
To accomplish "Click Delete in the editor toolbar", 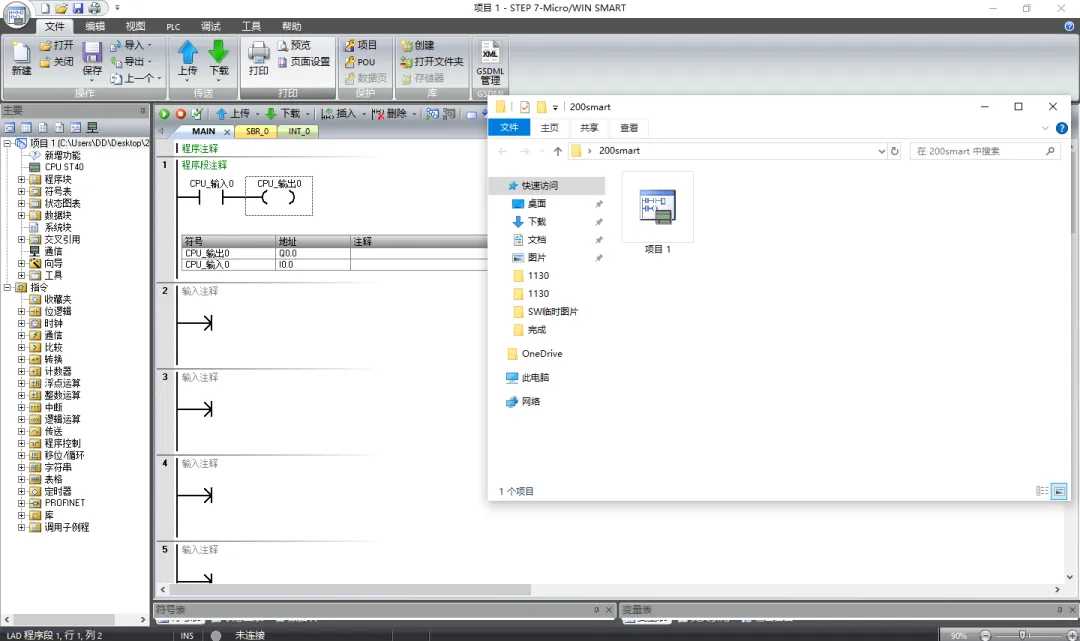I will coord(390,114).
